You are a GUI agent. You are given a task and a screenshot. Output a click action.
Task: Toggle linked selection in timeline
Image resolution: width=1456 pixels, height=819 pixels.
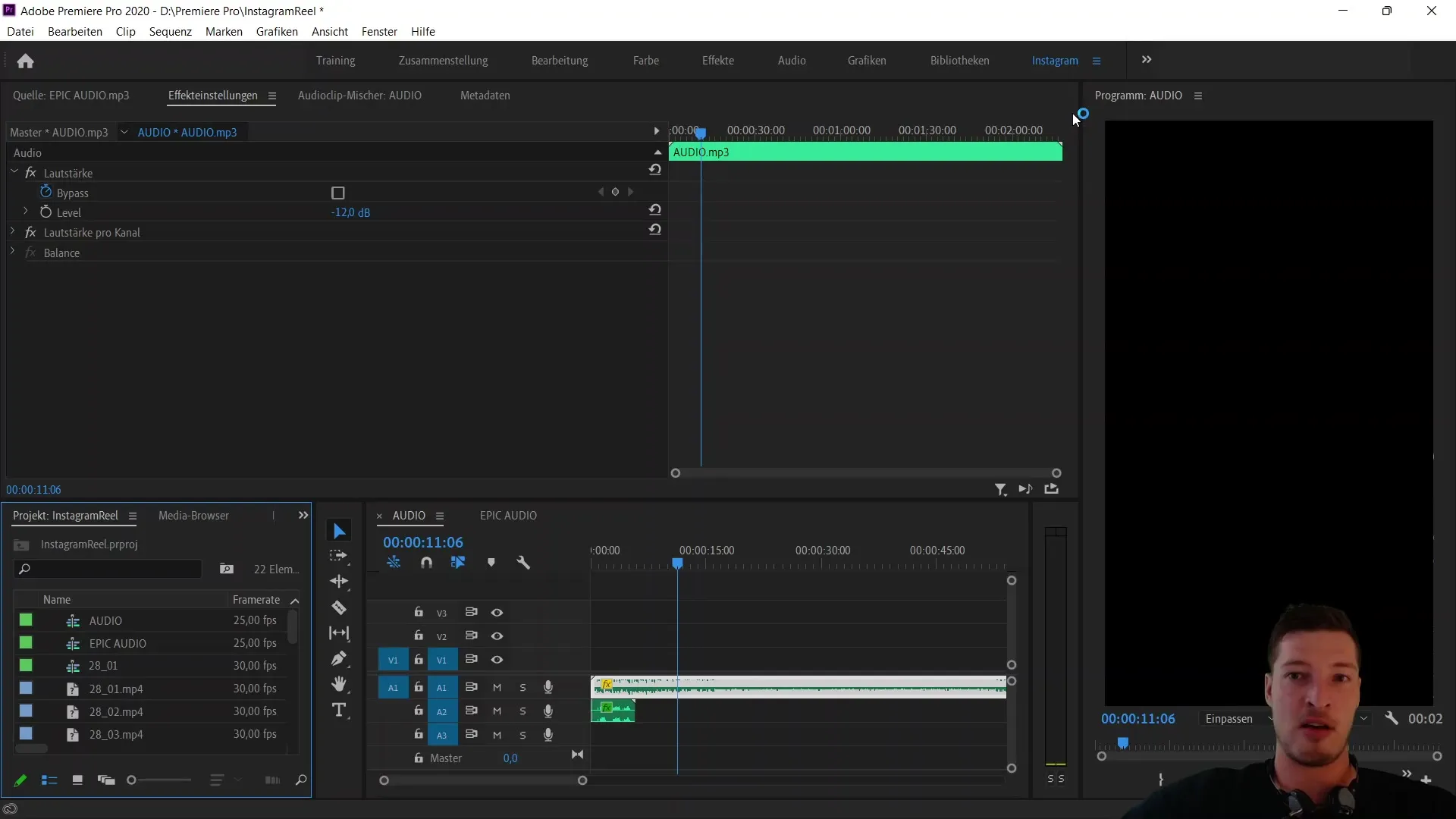point(458,563)
